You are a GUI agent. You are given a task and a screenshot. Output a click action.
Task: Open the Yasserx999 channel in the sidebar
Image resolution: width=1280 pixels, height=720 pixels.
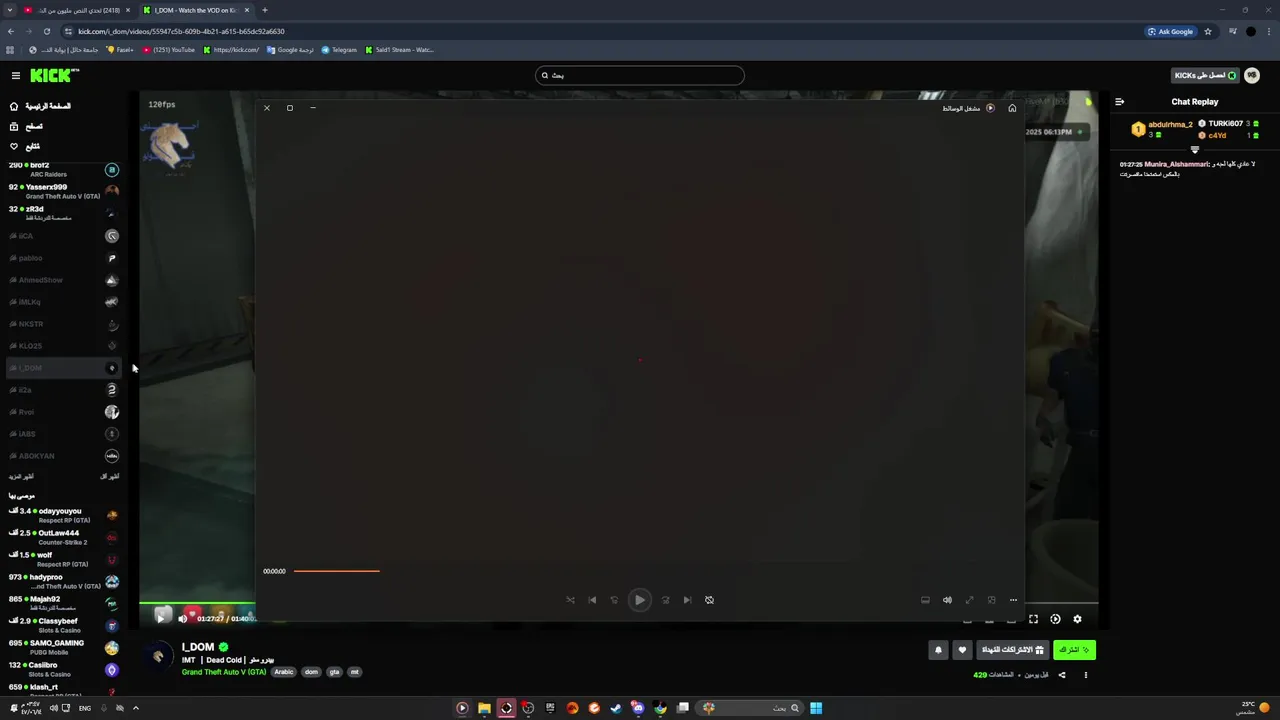coord(64,191)
